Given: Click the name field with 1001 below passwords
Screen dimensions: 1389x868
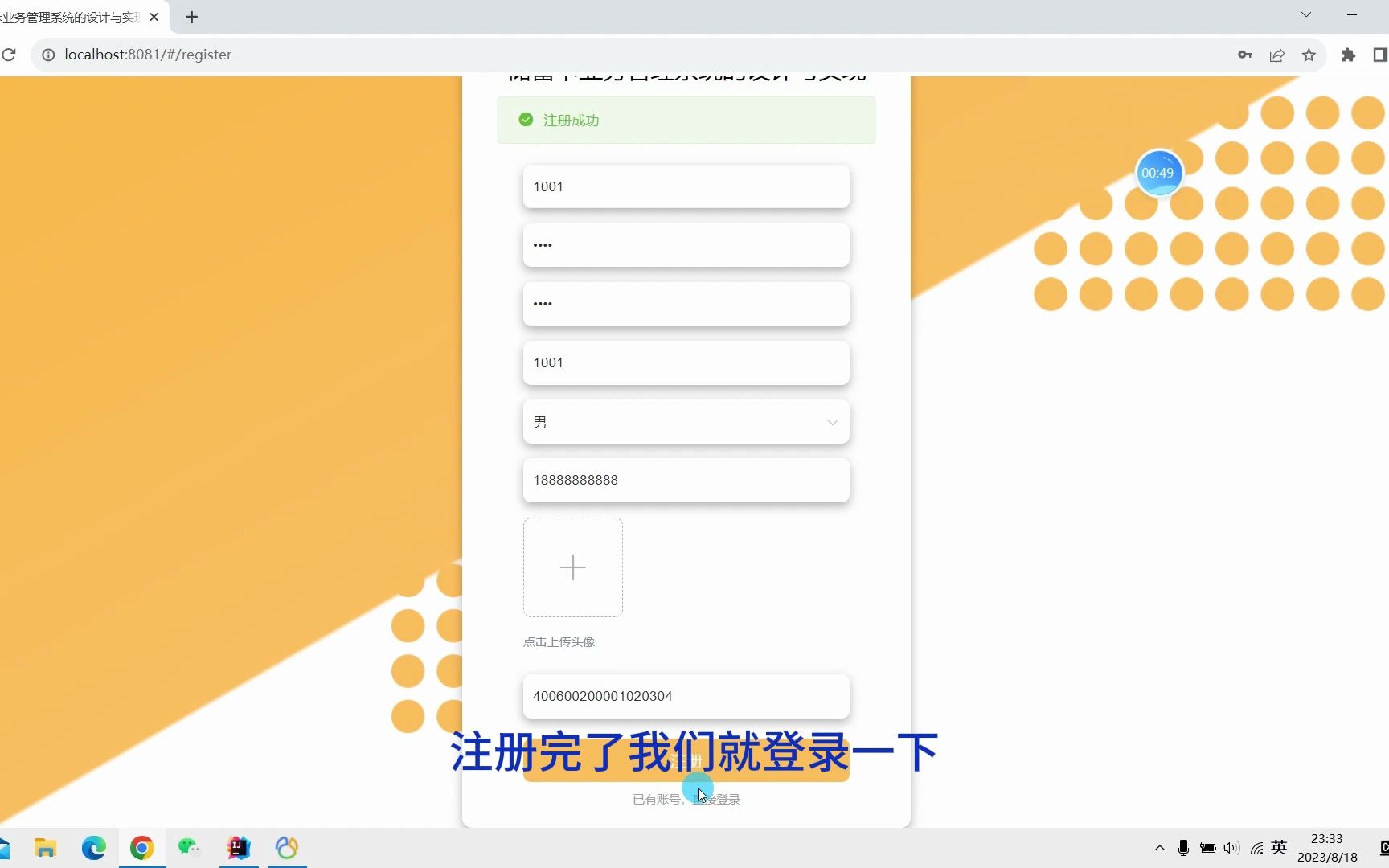Looking at the screenshot, I should tap(686, 362).
